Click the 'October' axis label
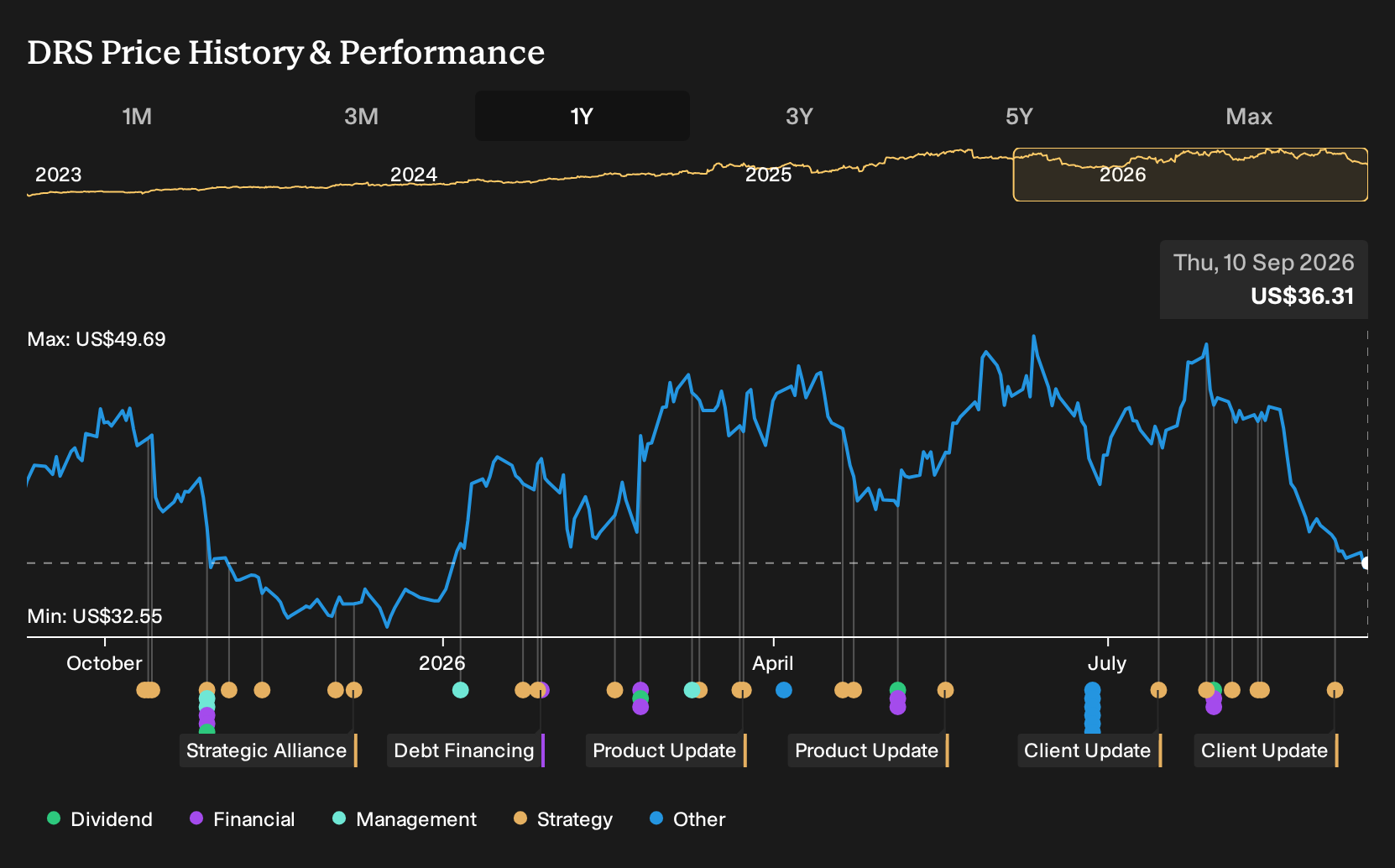 (x=104, y=663)
